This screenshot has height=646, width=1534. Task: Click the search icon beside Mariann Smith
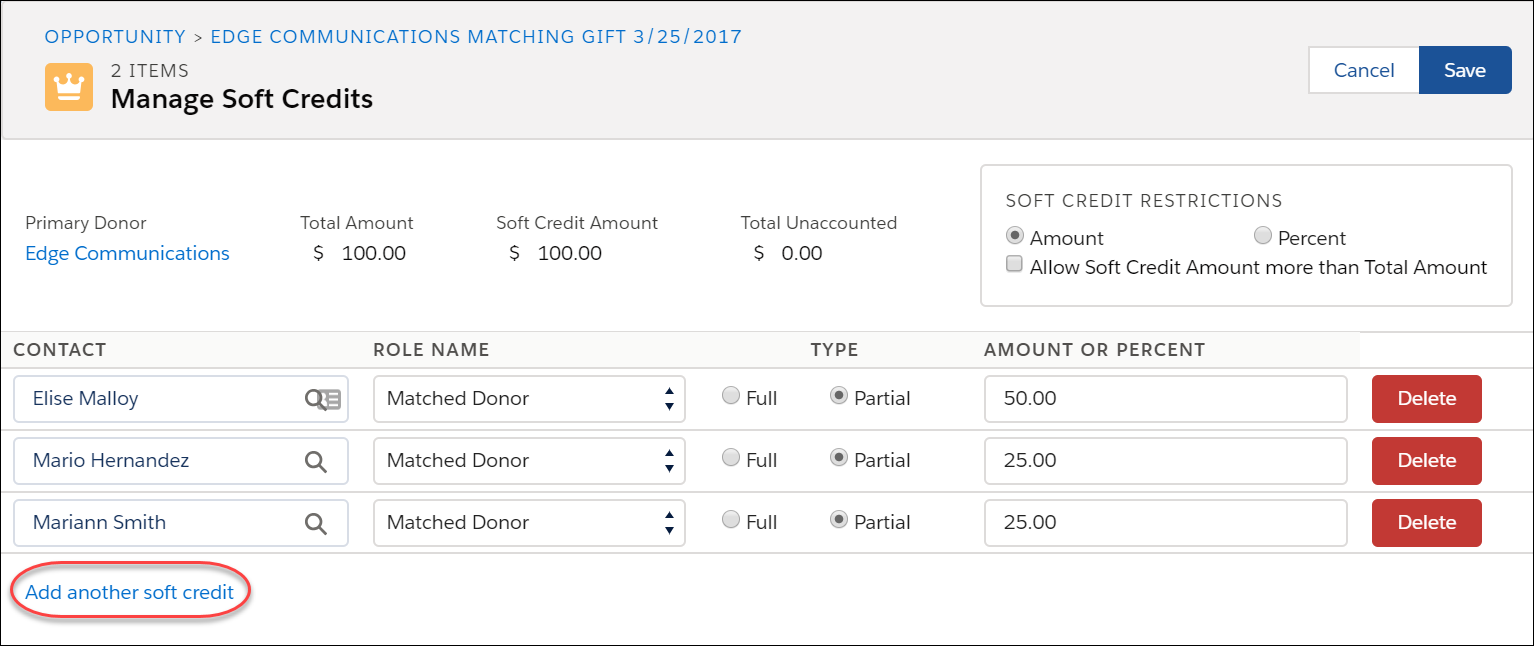point(317,522)
